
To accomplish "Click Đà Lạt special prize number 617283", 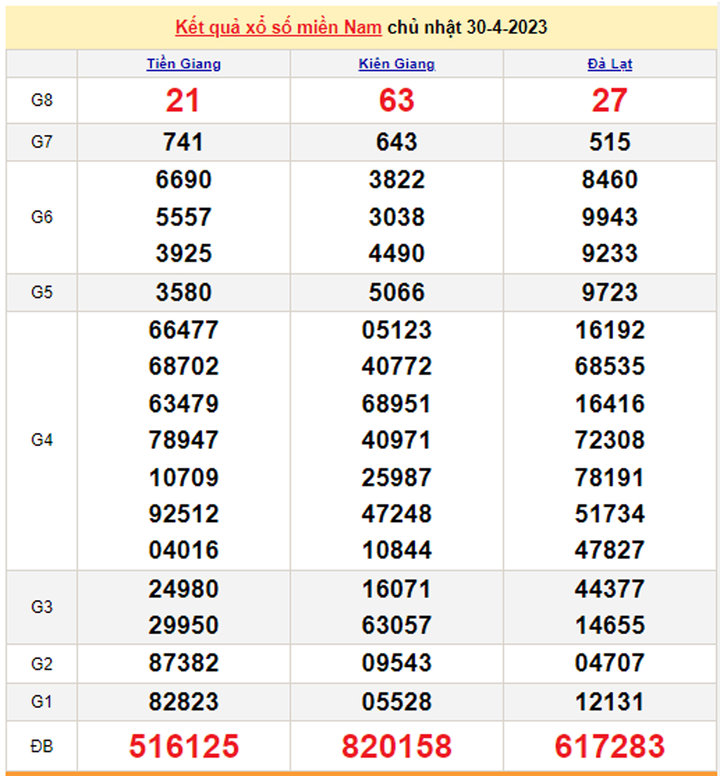I will 609,746.
